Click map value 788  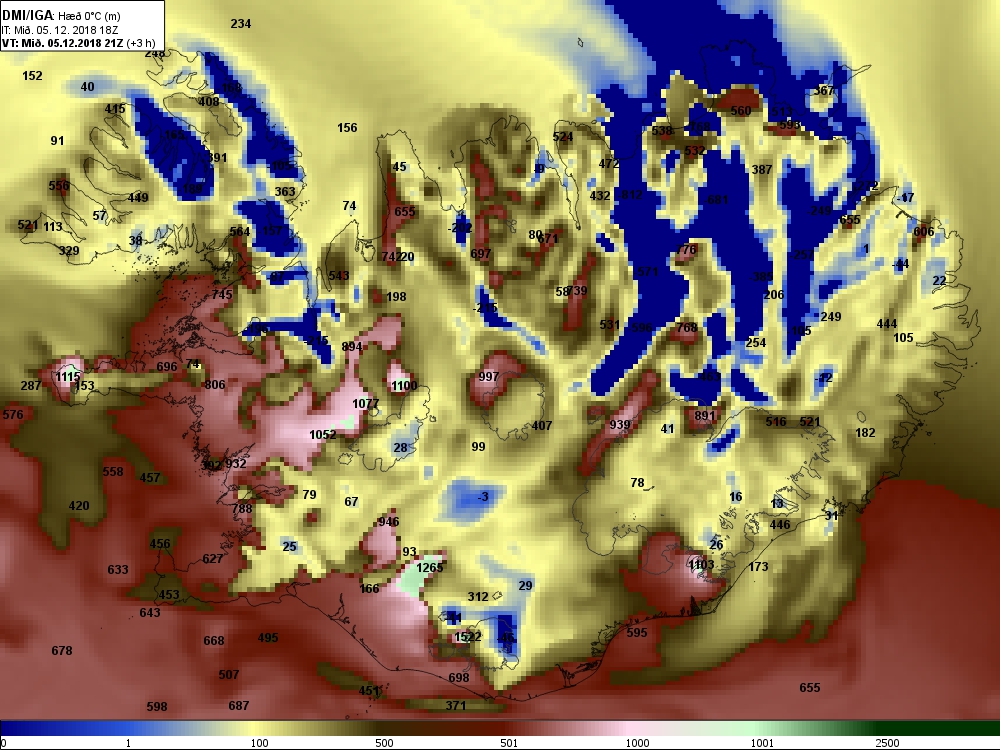(242, 508)
